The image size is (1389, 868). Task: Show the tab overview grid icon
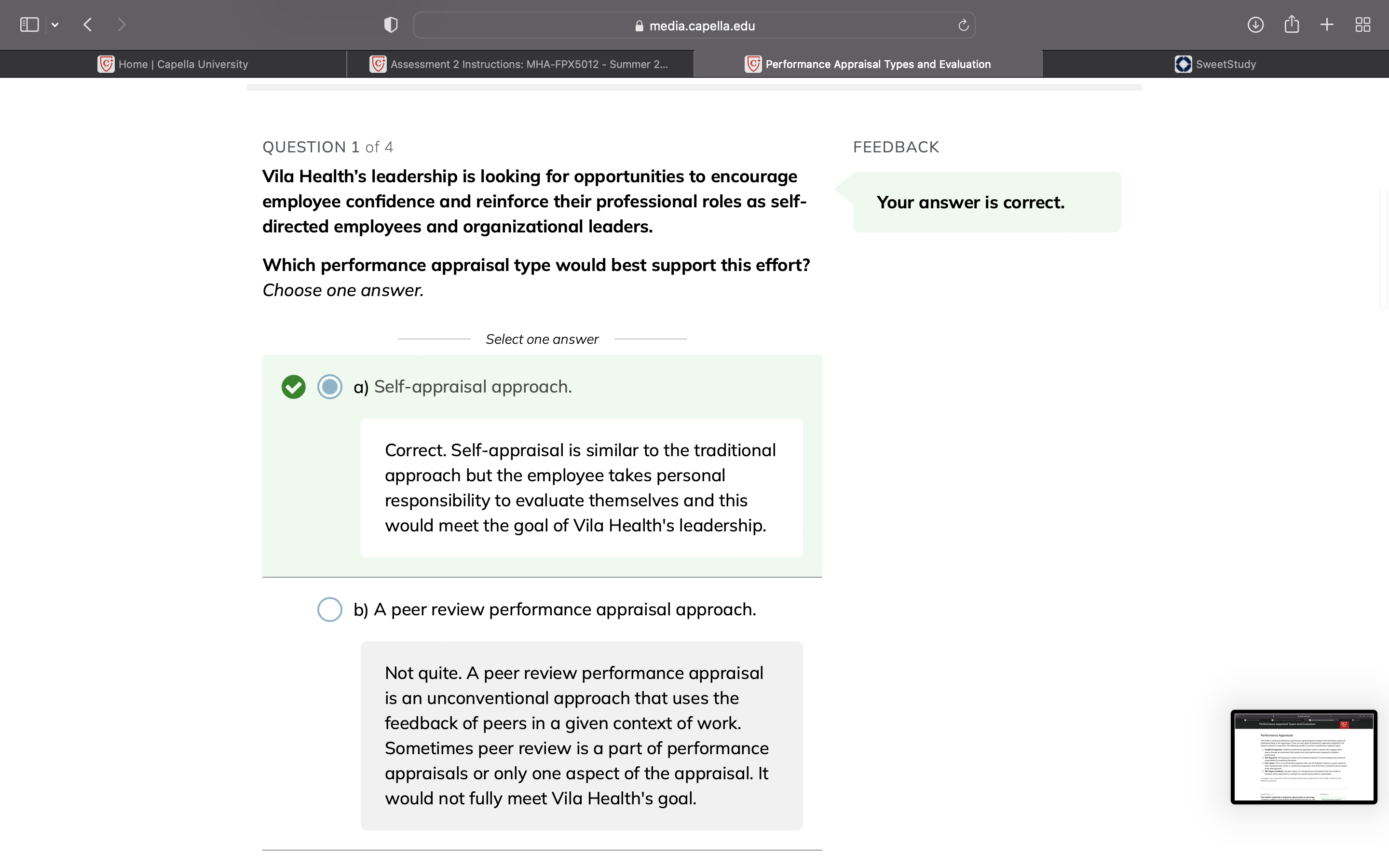click(1362, 25)
